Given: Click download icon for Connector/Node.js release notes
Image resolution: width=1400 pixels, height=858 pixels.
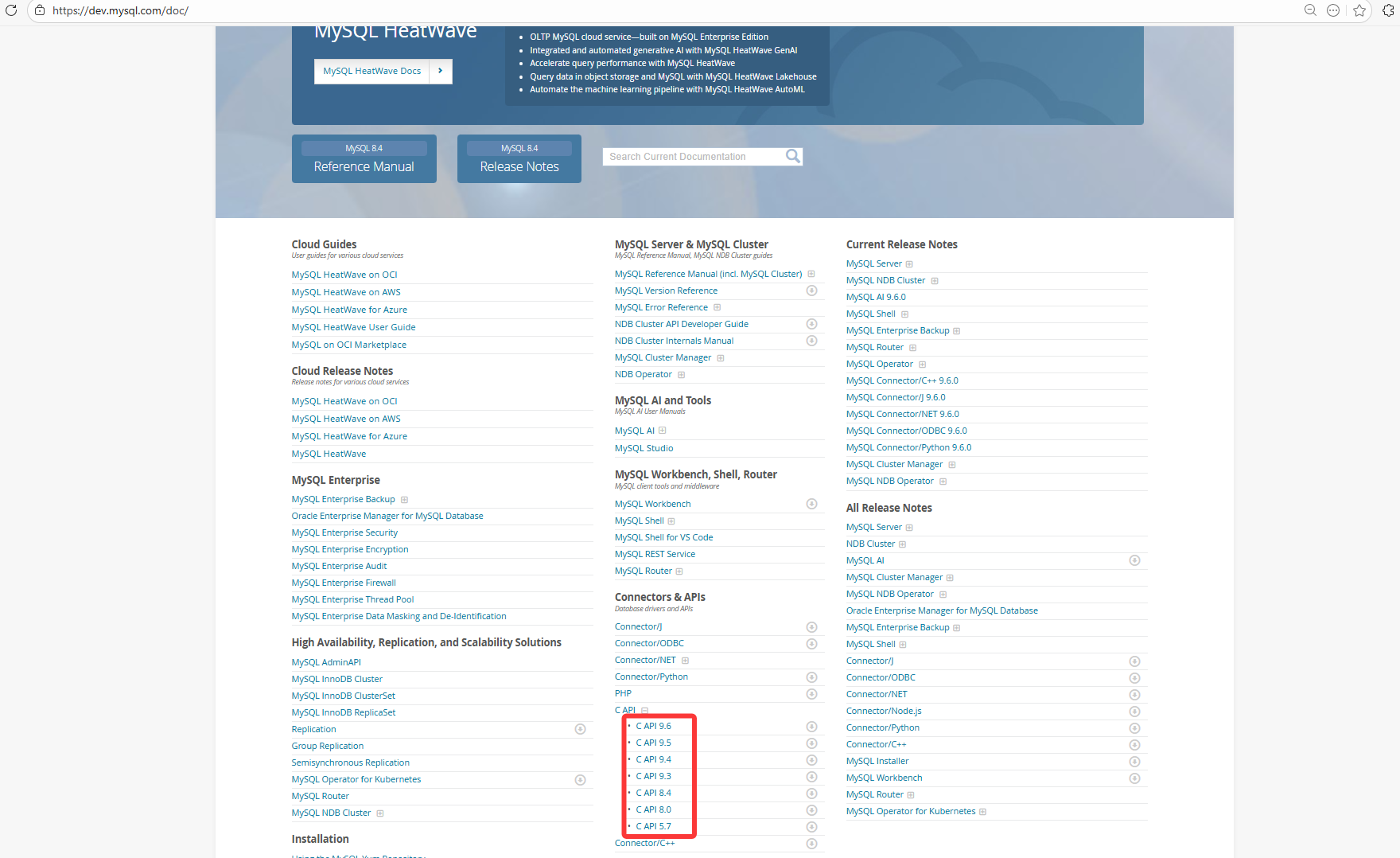Looking at the screenshot, I should click(x=1134, y=712).
